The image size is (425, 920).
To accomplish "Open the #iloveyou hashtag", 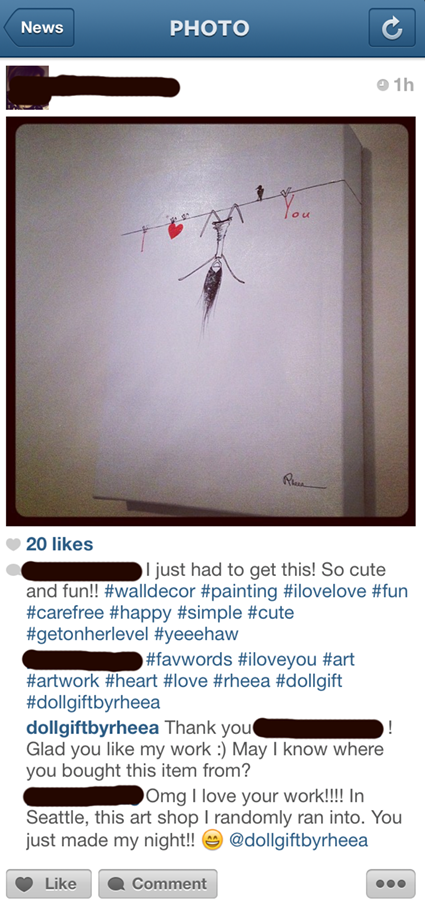I will point(278,659).
